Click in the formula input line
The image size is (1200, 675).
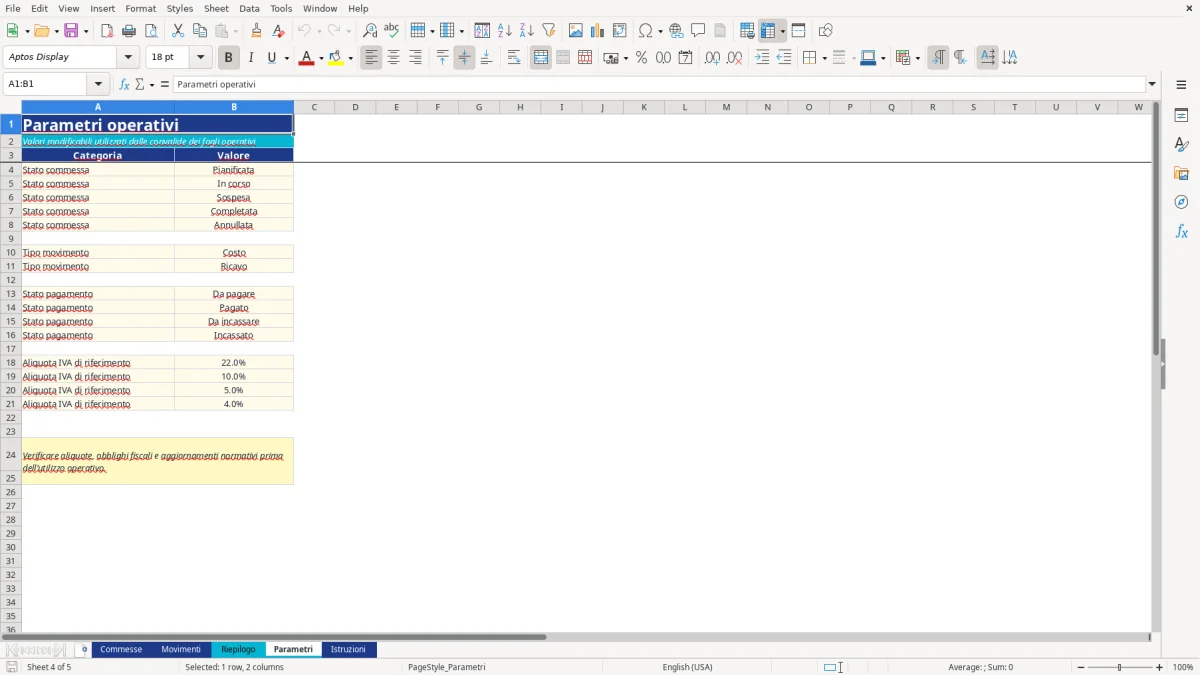[659, 84]
